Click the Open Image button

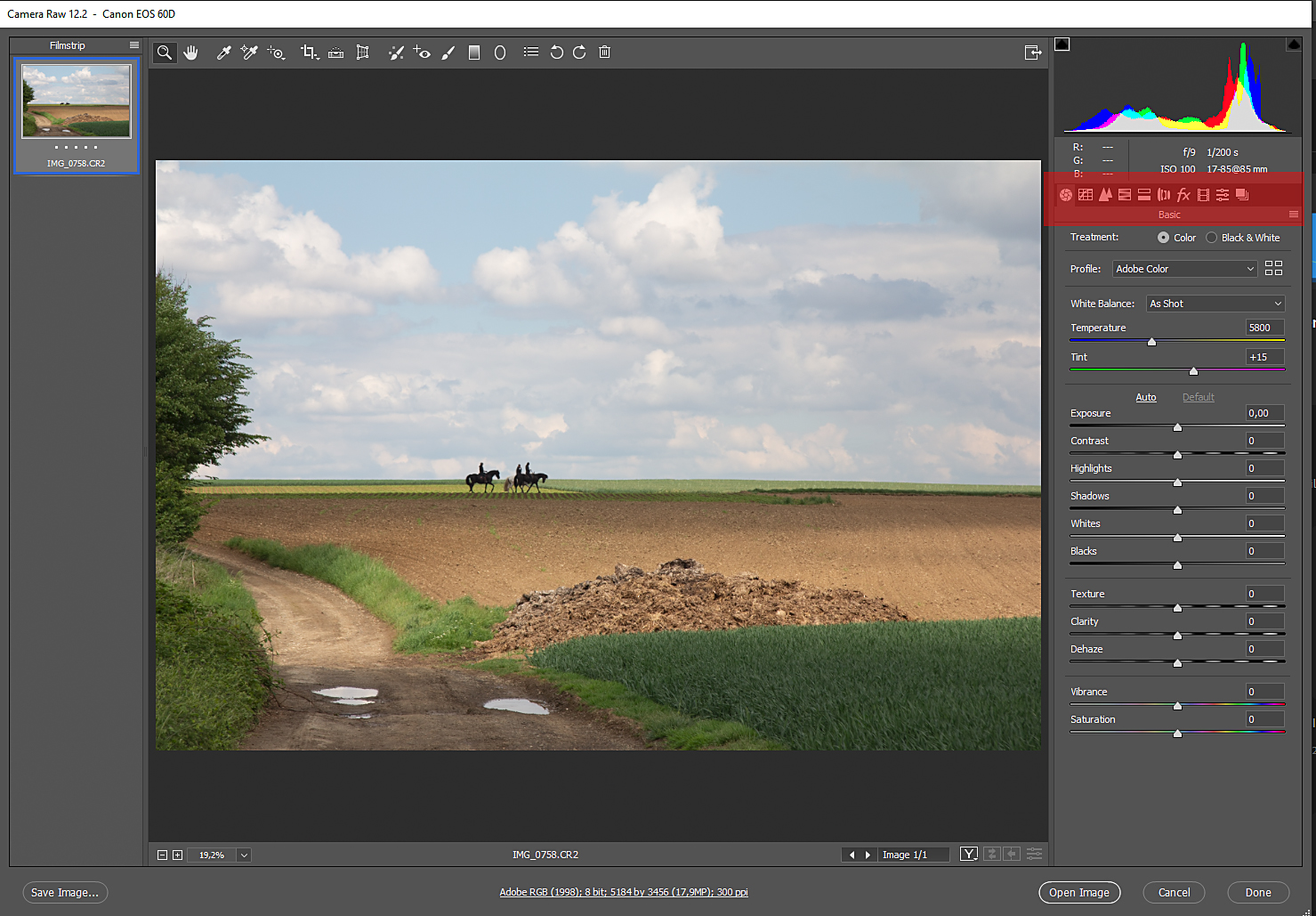click(1078, 893)
